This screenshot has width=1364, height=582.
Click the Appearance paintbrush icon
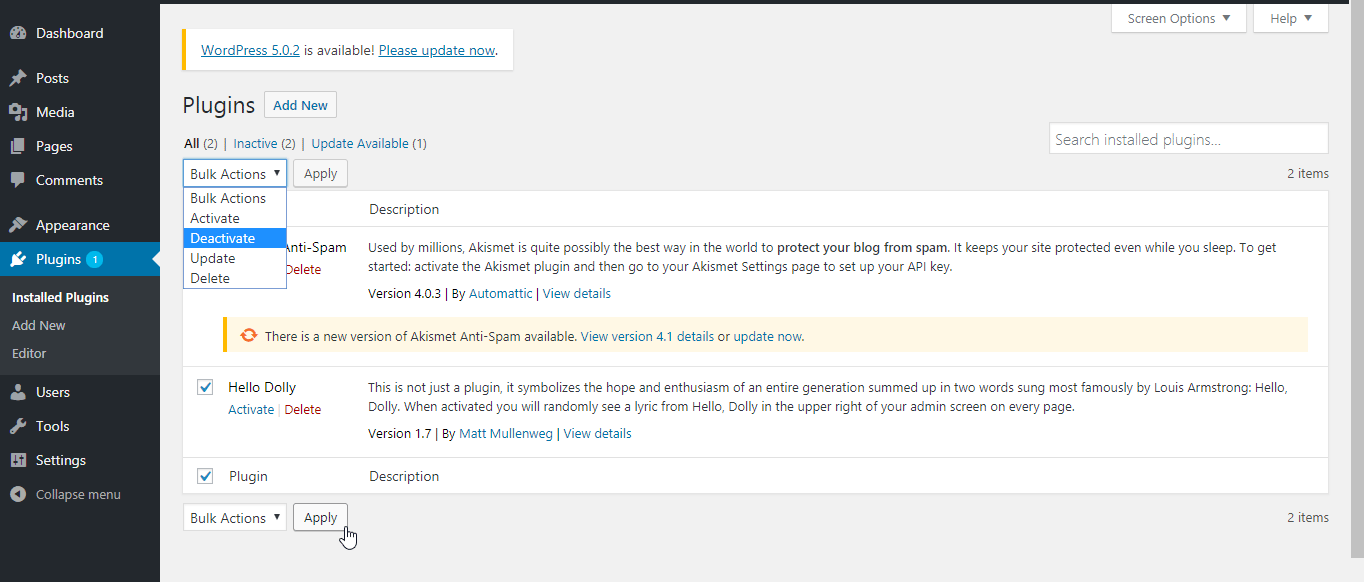pyautogui.click(x=18, y=225)
